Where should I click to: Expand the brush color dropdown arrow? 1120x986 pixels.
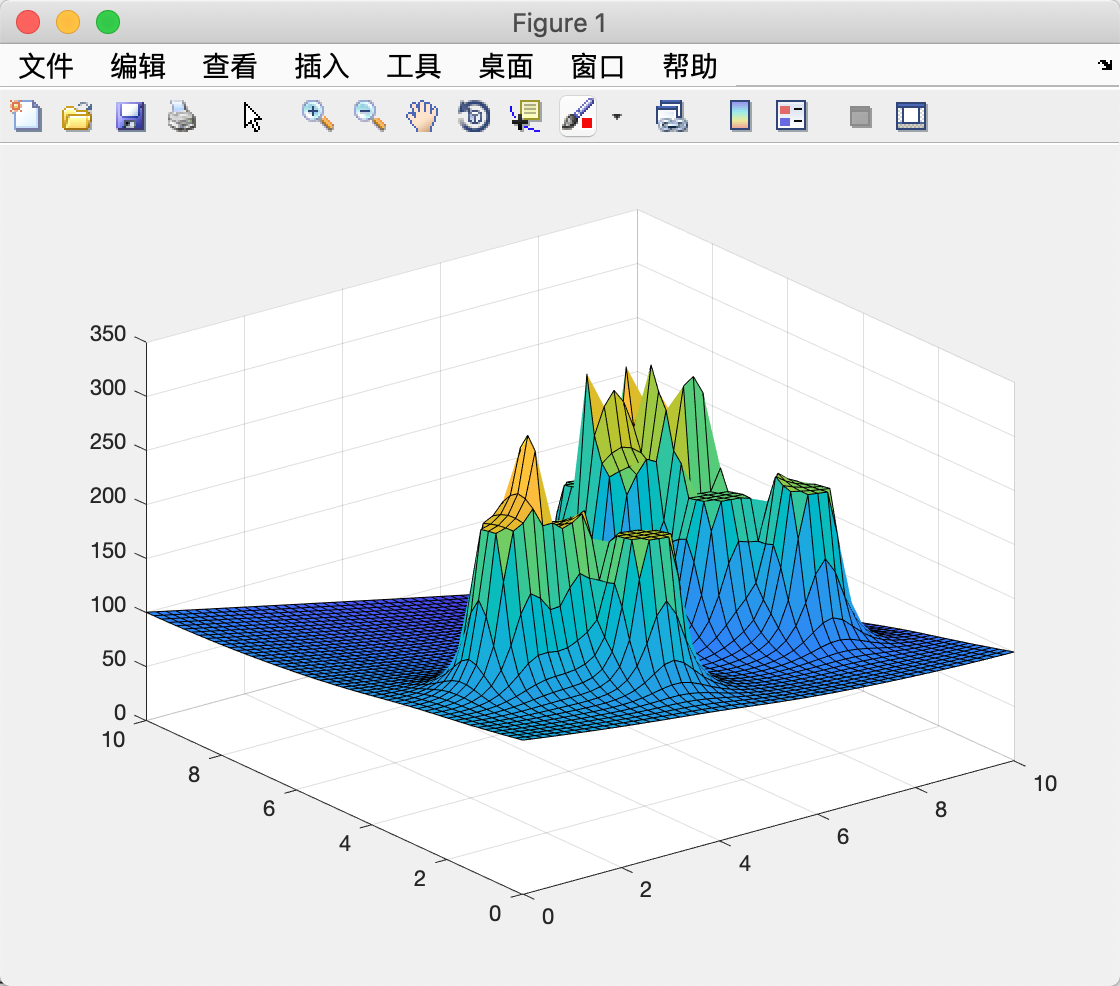coord(617,116)
